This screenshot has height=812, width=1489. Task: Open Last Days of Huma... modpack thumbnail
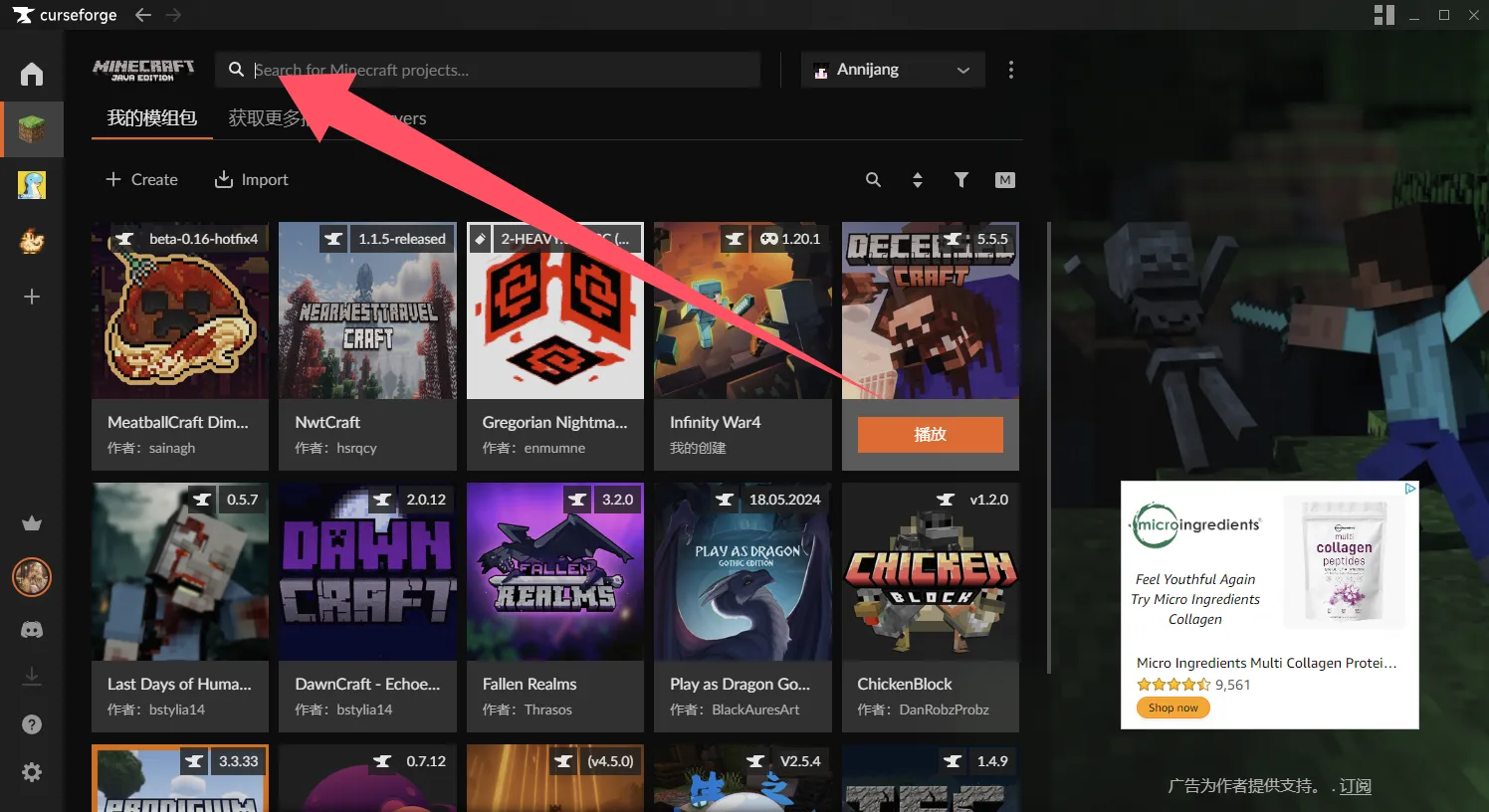click(180, 572)
